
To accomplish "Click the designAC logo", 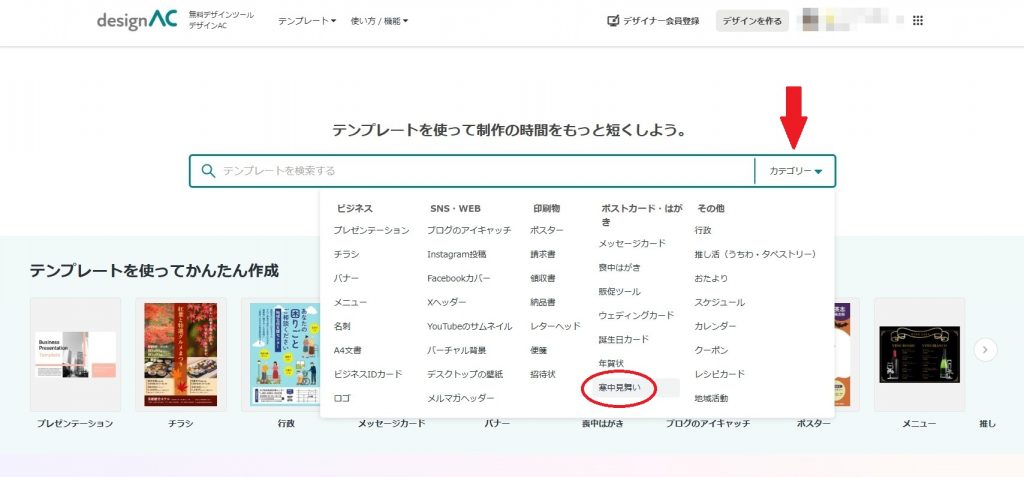I will tap(136, 20).
